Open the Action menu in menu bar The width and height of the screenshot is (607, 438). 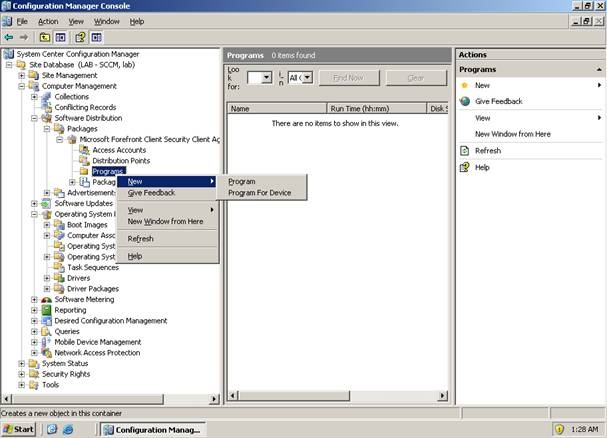(x=48, y=21)
